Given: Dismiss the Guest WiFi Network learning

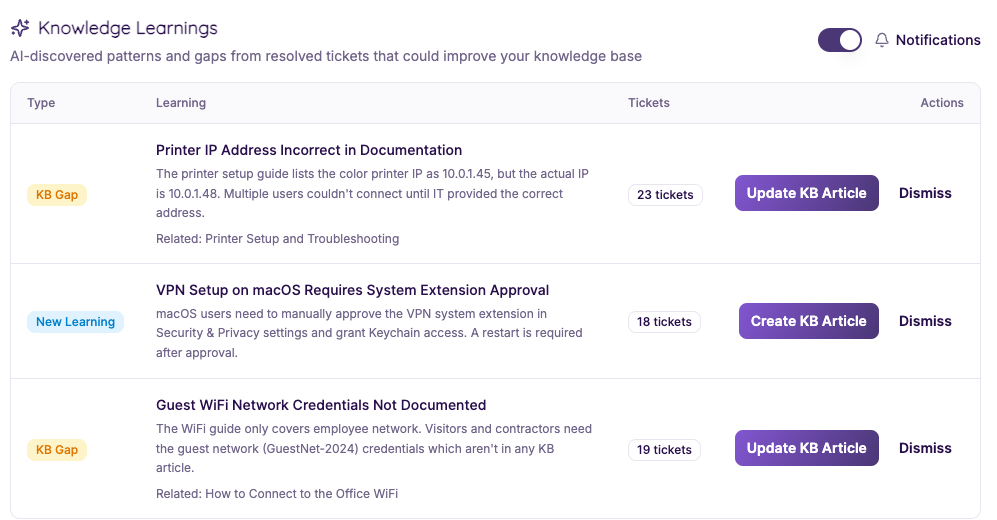Looking at the screenshot, I should click(925, 448).
